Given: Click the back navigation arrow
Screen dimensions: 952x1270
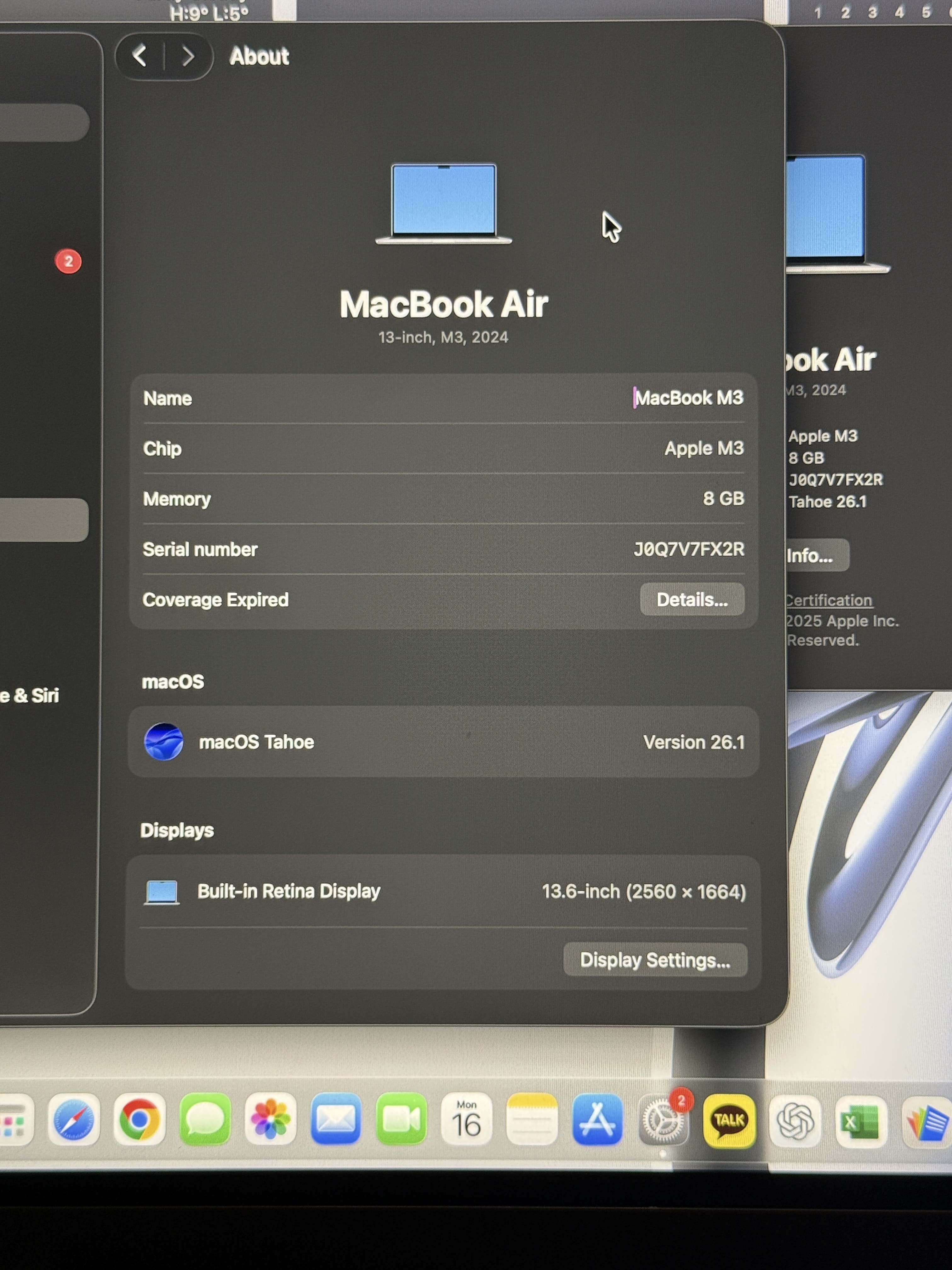Looking at the screenshot, I should (140, 56).
